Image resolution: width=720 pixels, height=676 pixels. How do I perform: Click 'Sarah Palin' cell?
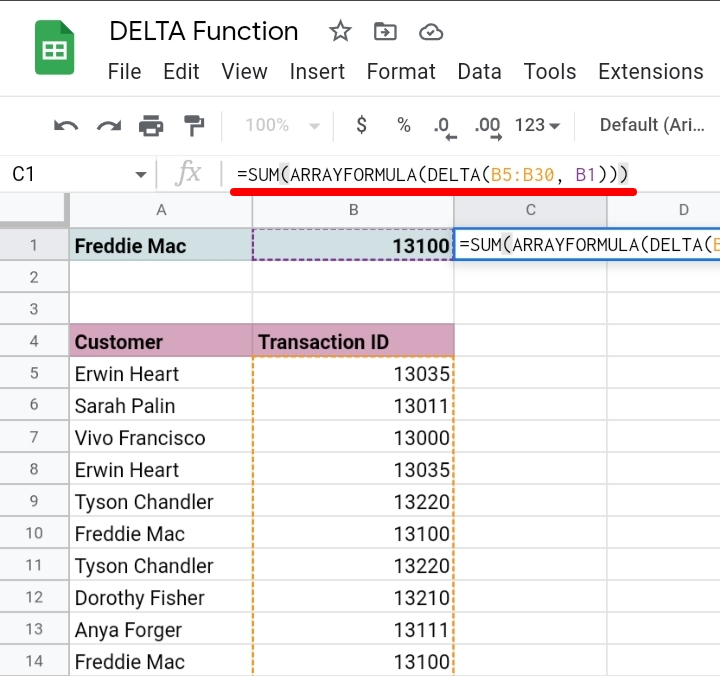point(161,406)
